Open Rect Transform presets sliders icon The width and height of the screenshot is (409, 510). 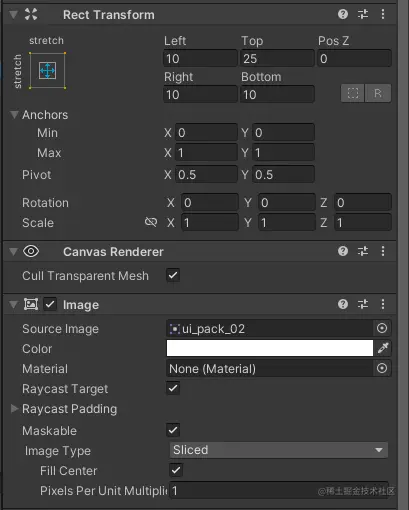(x=363, y=14)
